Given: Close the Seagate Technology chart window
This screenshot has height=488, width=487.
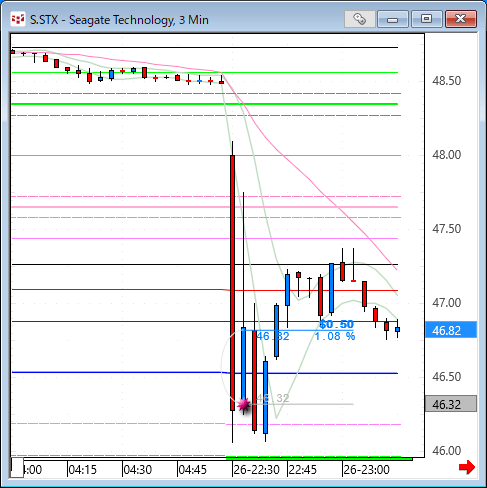Looking at the screenshot, I should coord(461,19).
